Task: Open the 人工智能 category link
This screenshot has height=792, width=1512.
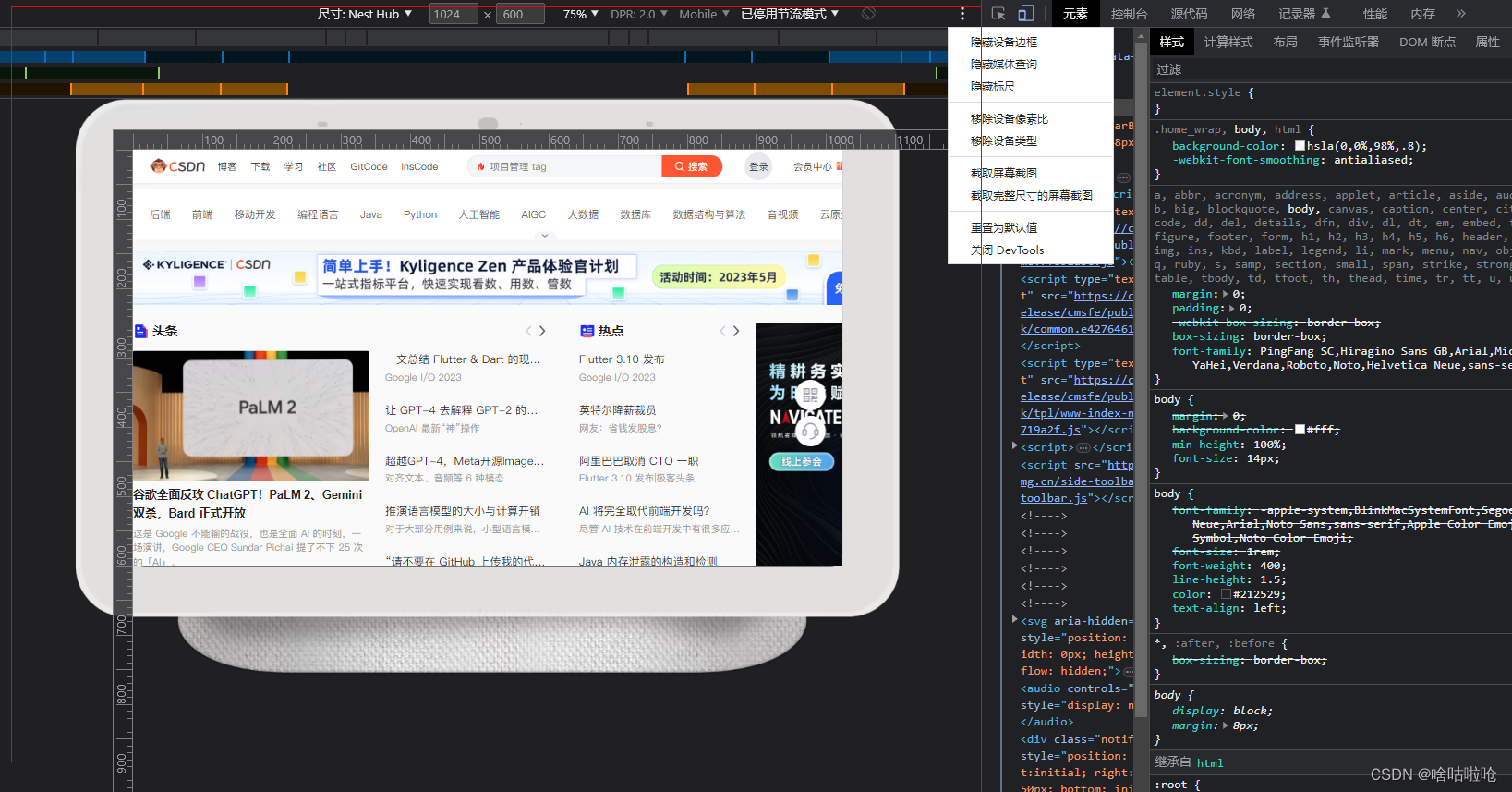Action: coord(478,214)
